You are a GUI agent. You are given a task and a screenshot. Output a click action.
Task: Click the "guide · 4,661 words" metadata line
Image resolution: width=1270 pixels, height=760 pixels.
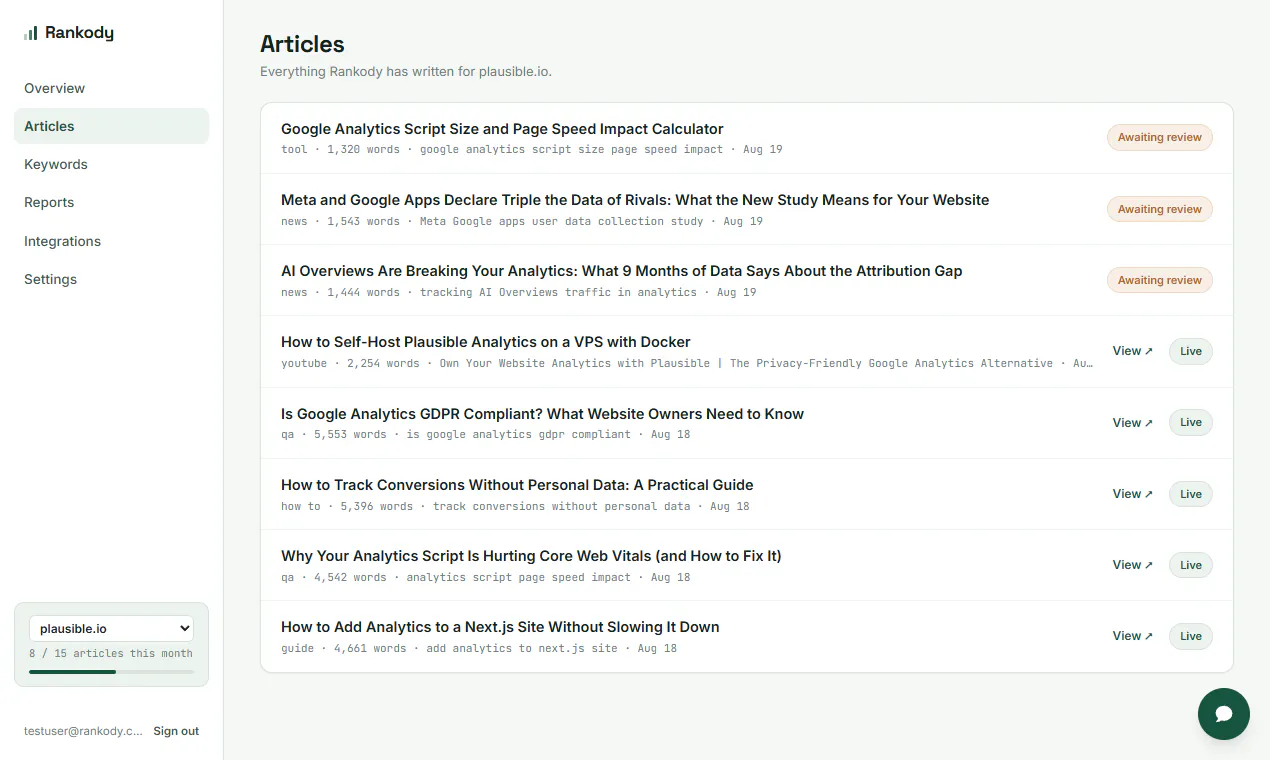point(479,648)
